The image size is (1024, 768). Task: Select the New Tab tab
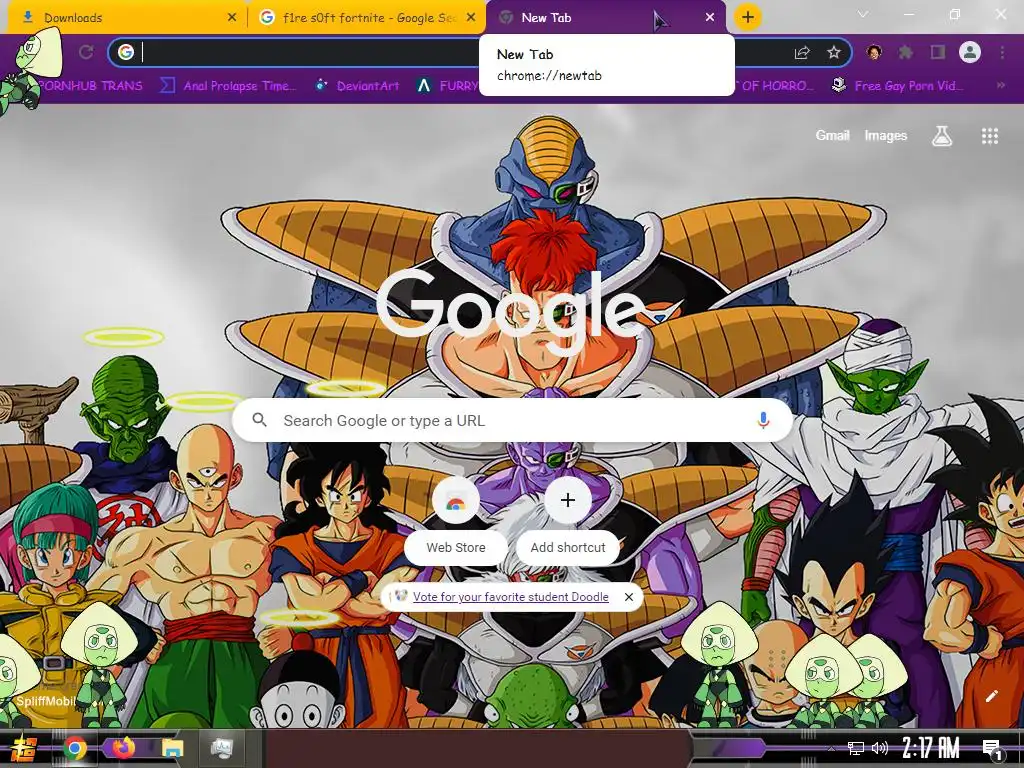(605, 18)
